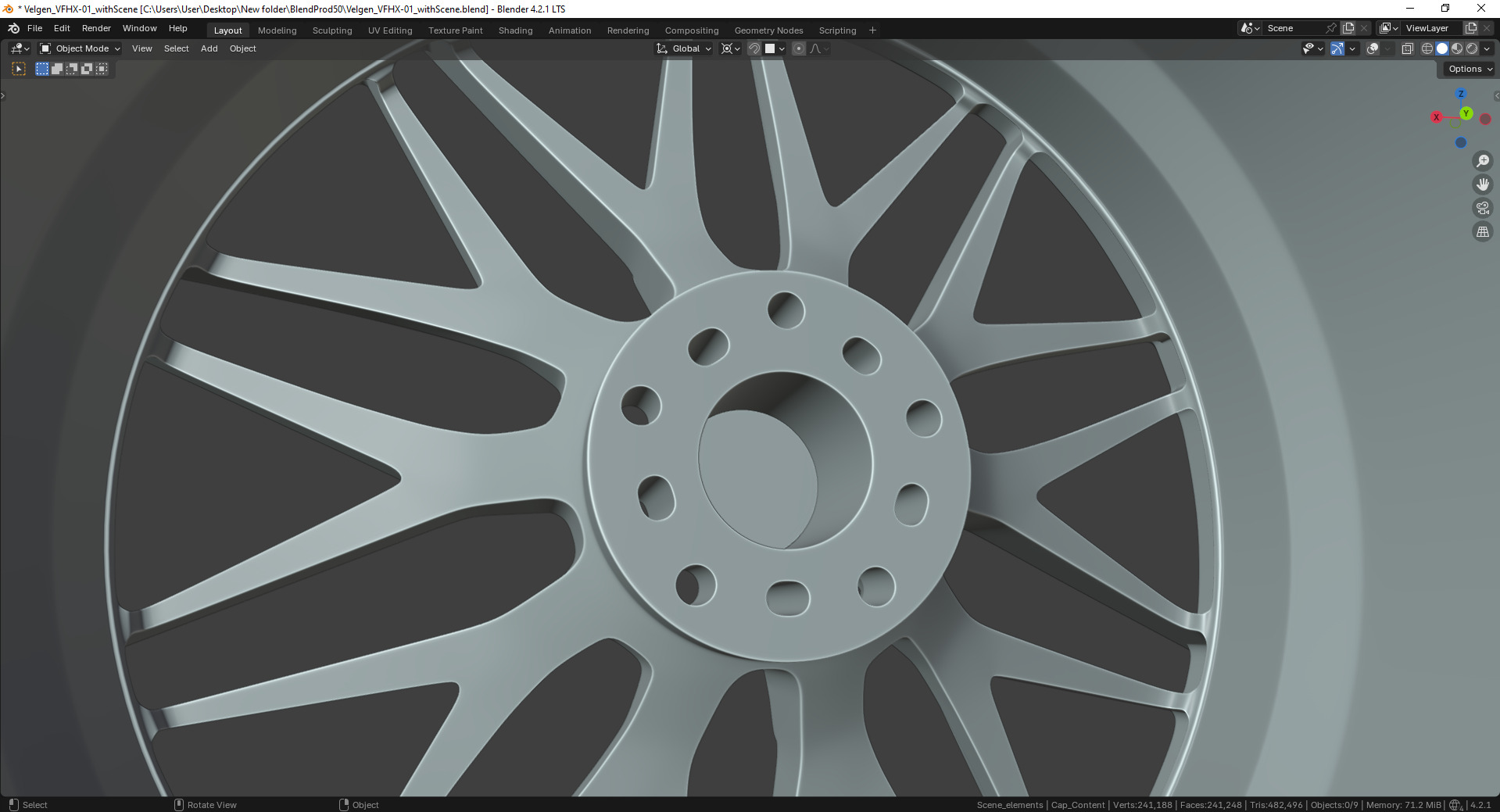Align view to the X axis gizmo
Screen dimensions: 1500x812
(1436, 117)
